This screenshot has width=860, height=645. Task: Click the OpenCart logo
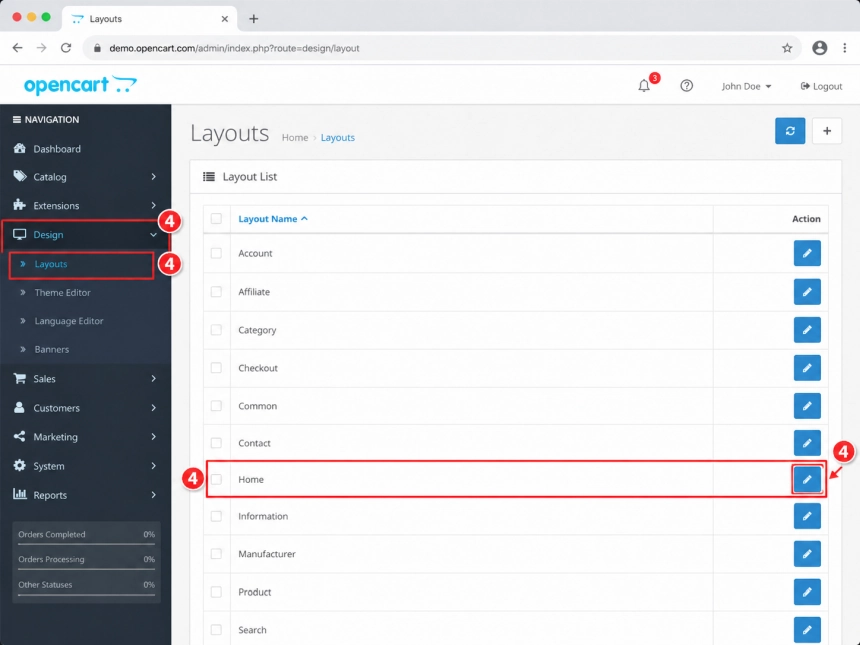80,85
